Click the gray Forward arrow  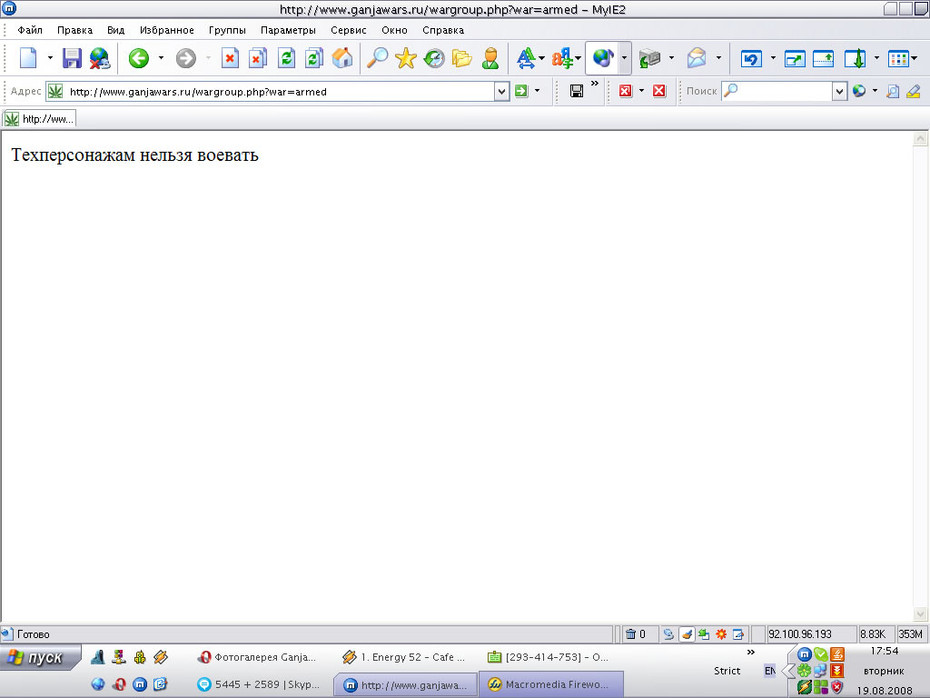186,58
